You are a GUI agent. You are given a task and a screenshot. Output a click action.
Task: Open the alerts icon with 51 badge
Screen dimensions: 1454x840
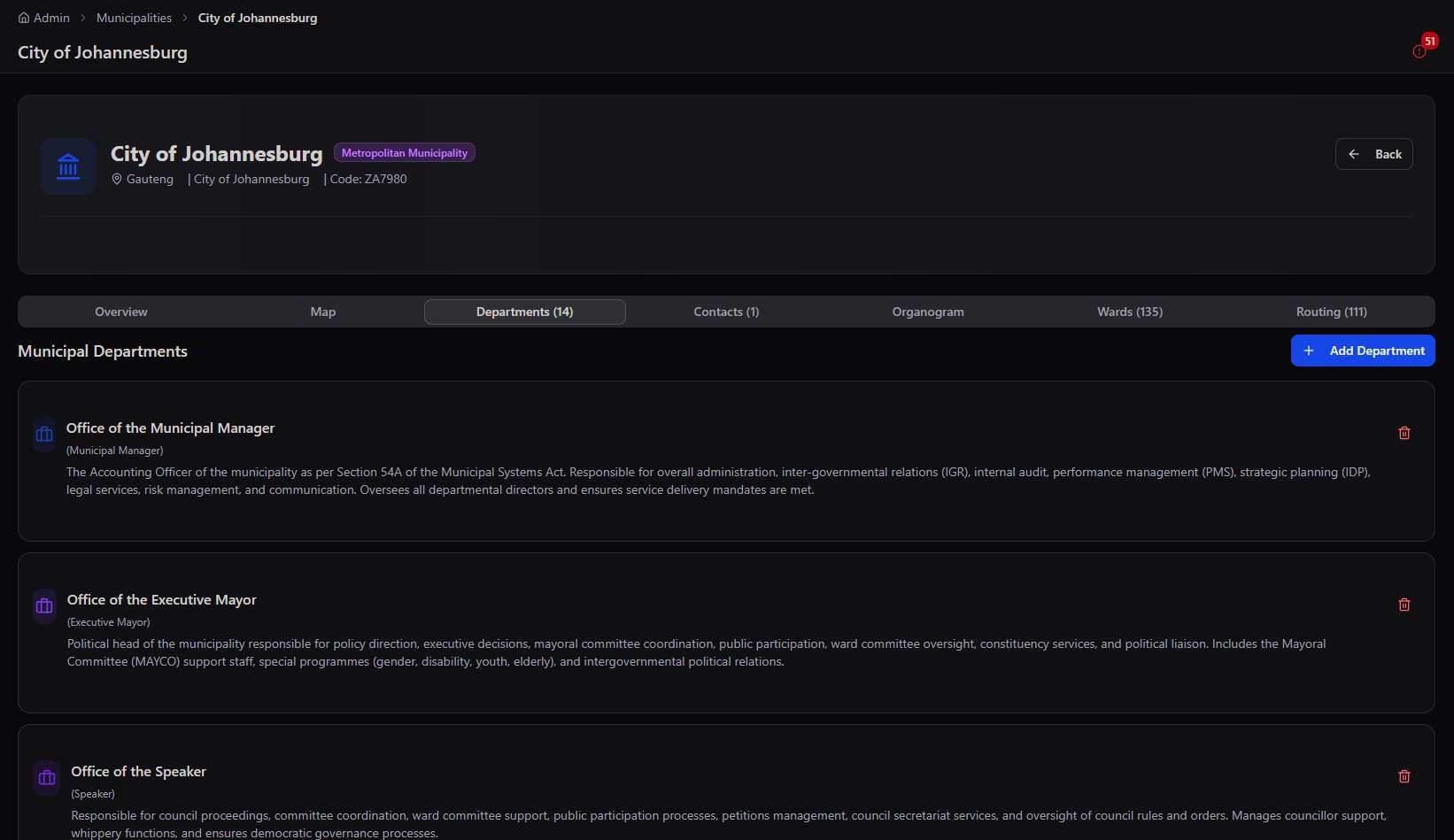1420,50
